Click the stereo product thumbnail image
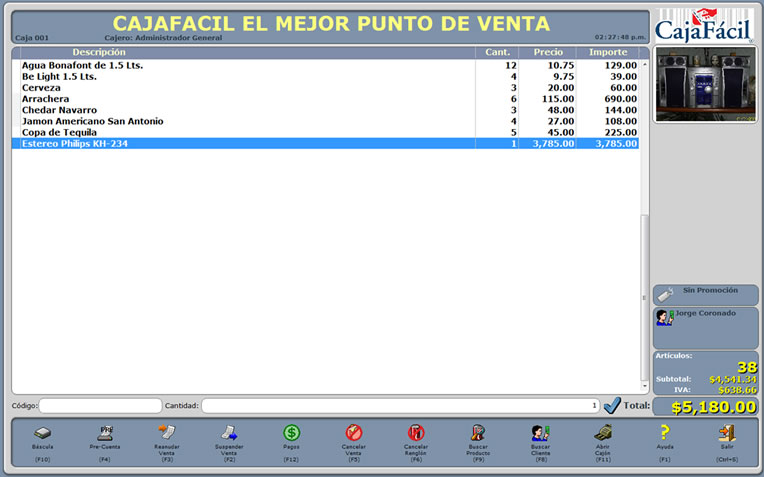 tap(705, 84)
